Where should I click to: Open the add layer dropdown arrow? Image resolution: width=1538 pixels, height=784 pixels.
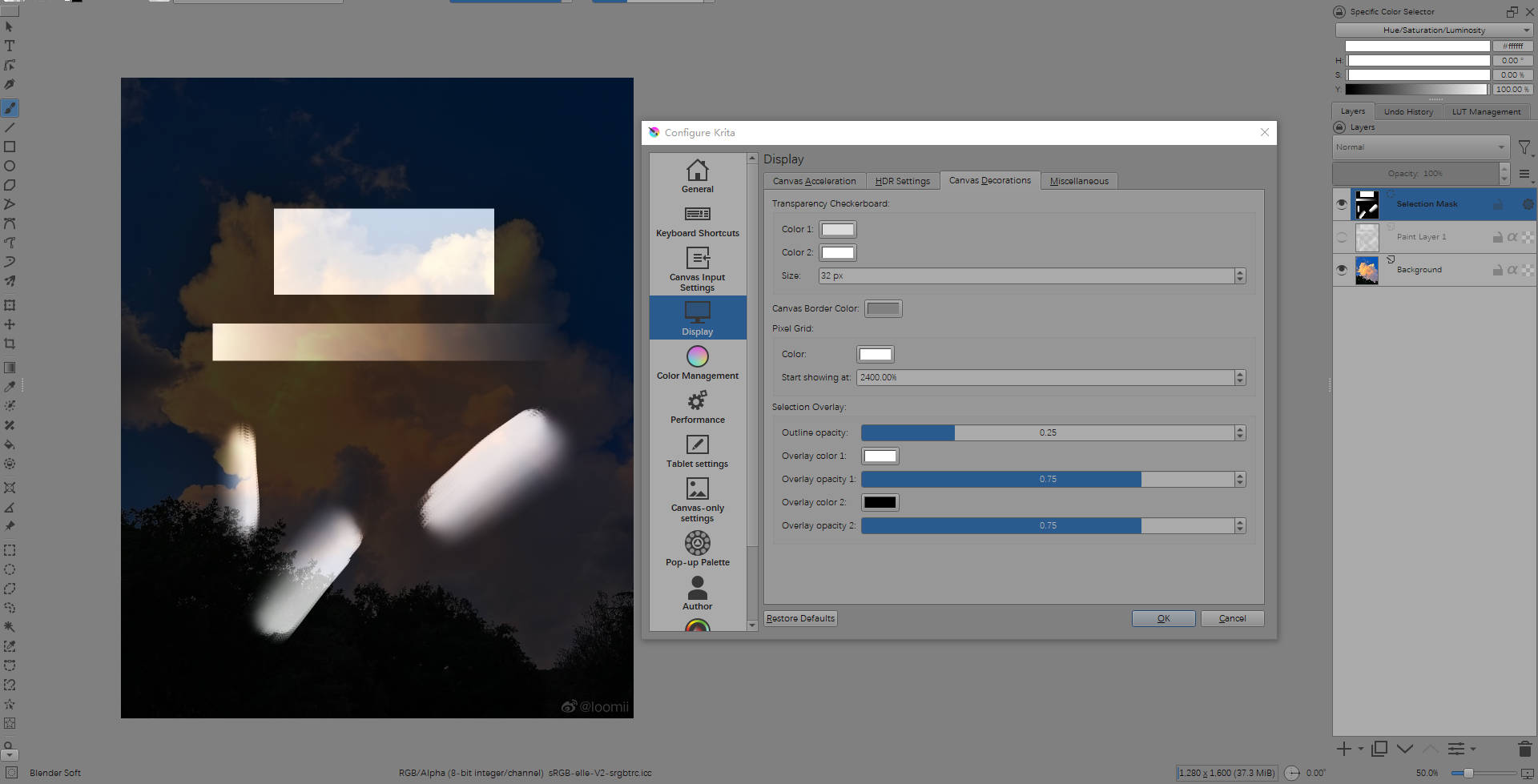pyautogui.click(x=1360, y=750)
